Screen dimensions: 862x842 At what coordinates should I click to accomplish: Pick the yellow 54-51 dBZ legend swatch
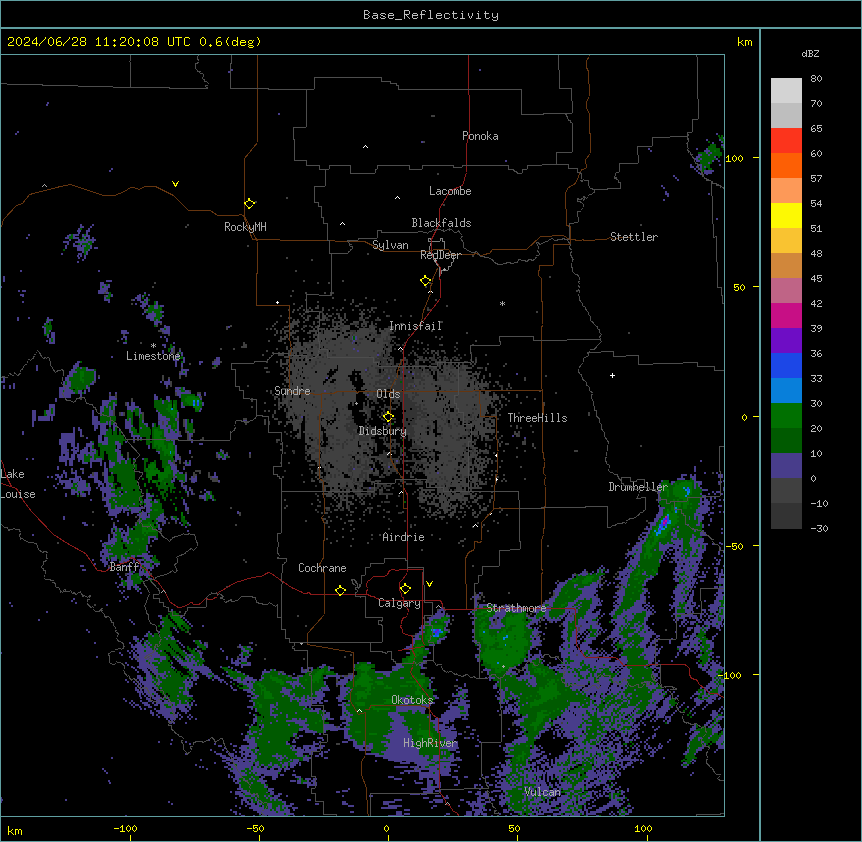(x=786, y=215)
